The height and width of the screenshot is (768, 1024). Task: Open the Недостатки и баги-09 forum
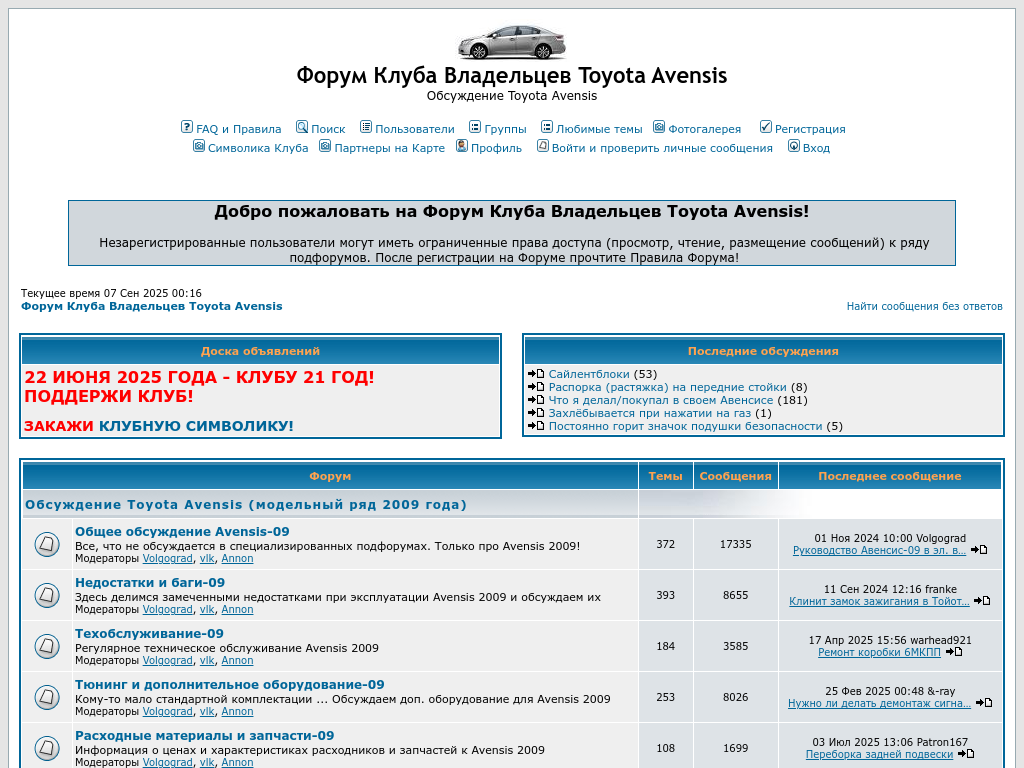[x=149, y=582]
